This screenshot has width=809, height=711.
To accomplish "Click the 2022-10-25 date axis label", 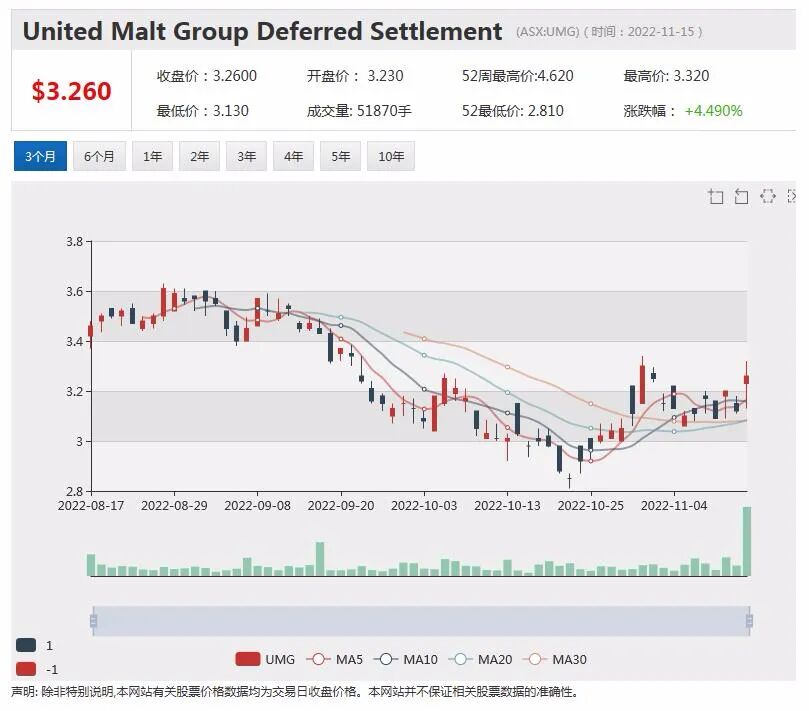I will pos(590,506).
